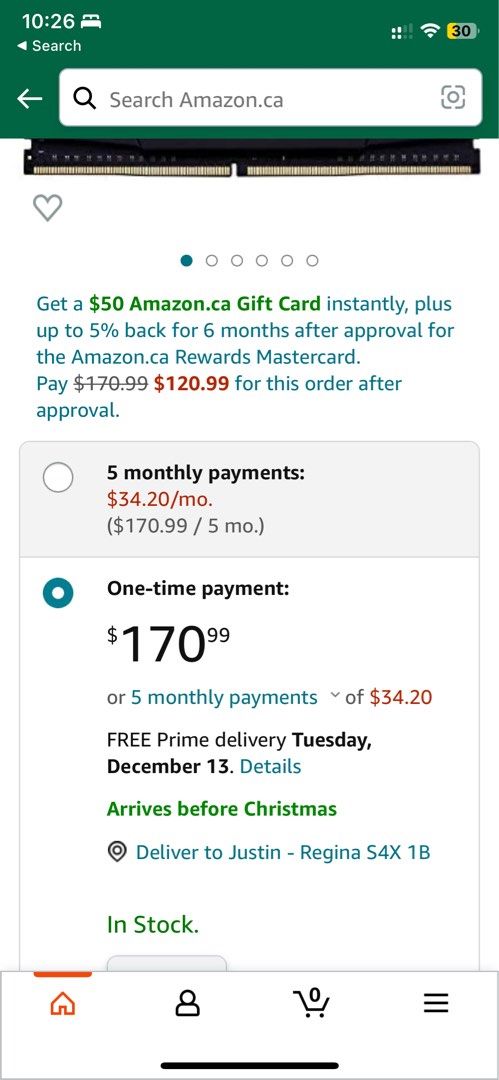This screenshot has height=1080, width=499.
Task: Tap the delivery location pin icon
Action: (x=117, y=852)
